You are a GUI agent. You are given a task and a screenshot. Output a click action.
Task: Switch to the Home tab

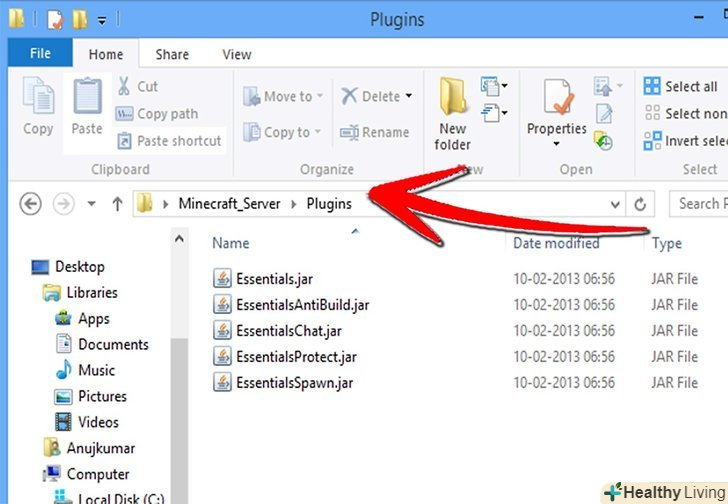pyautogui.click(x=106, y=54)
